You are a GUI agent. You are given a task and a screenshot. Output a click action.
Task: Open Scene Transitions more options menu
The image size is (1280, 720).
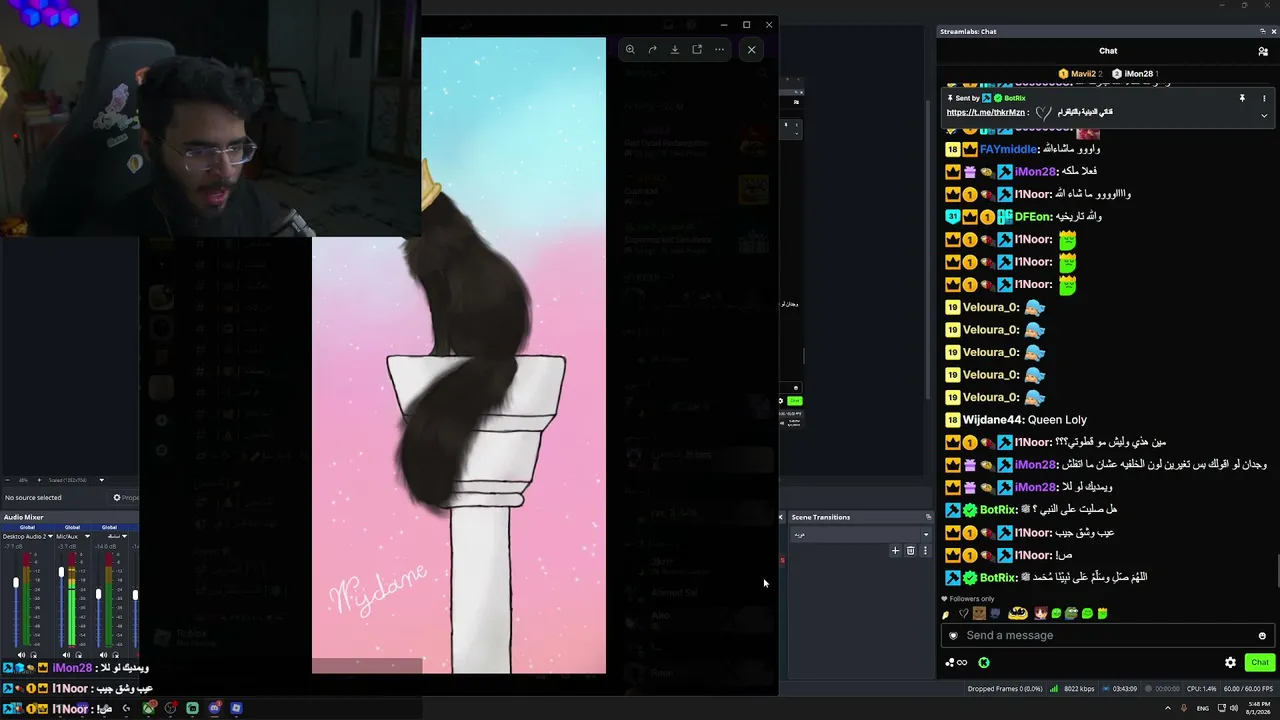tap(925, 551)
